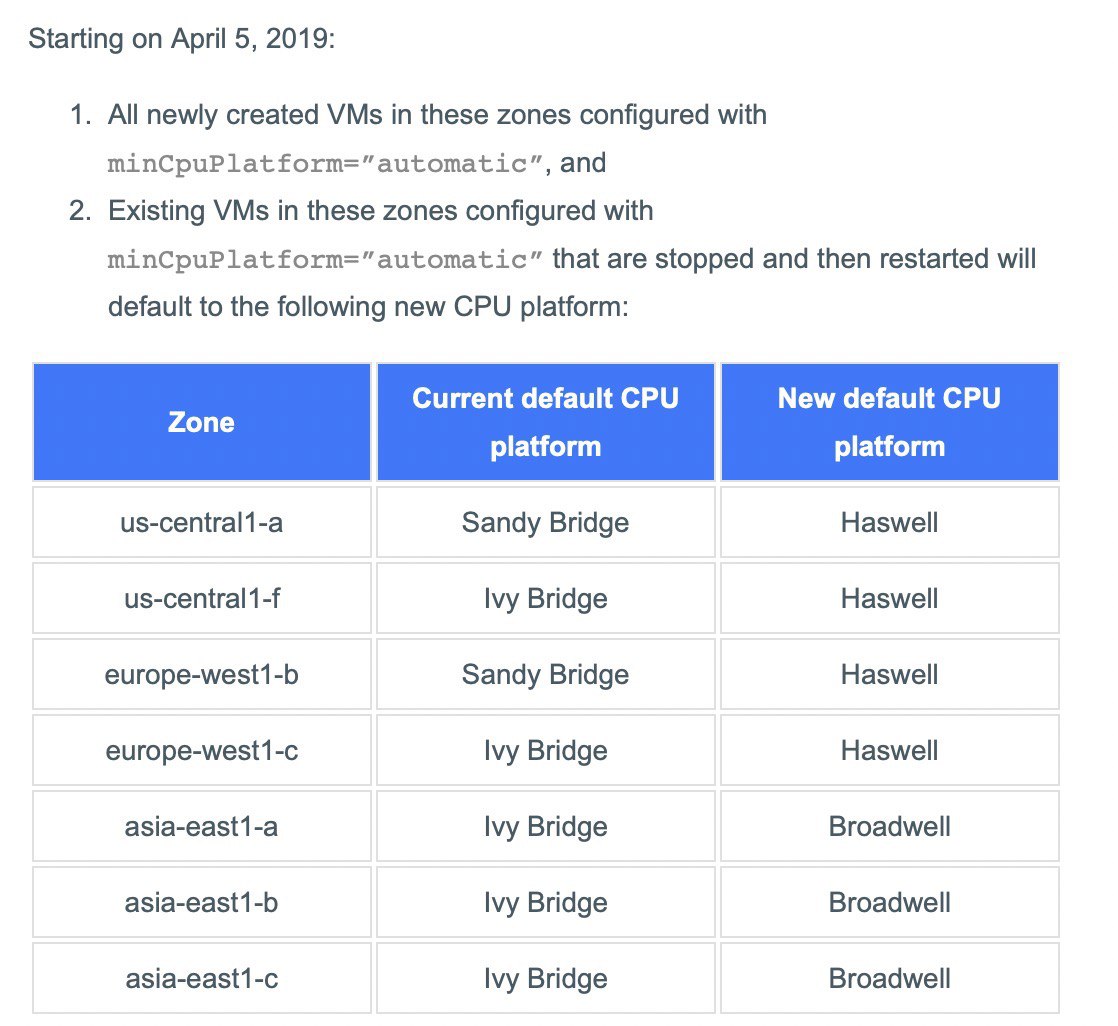Click Ivy Bridge in the us-central1-f row

[545, 598]
